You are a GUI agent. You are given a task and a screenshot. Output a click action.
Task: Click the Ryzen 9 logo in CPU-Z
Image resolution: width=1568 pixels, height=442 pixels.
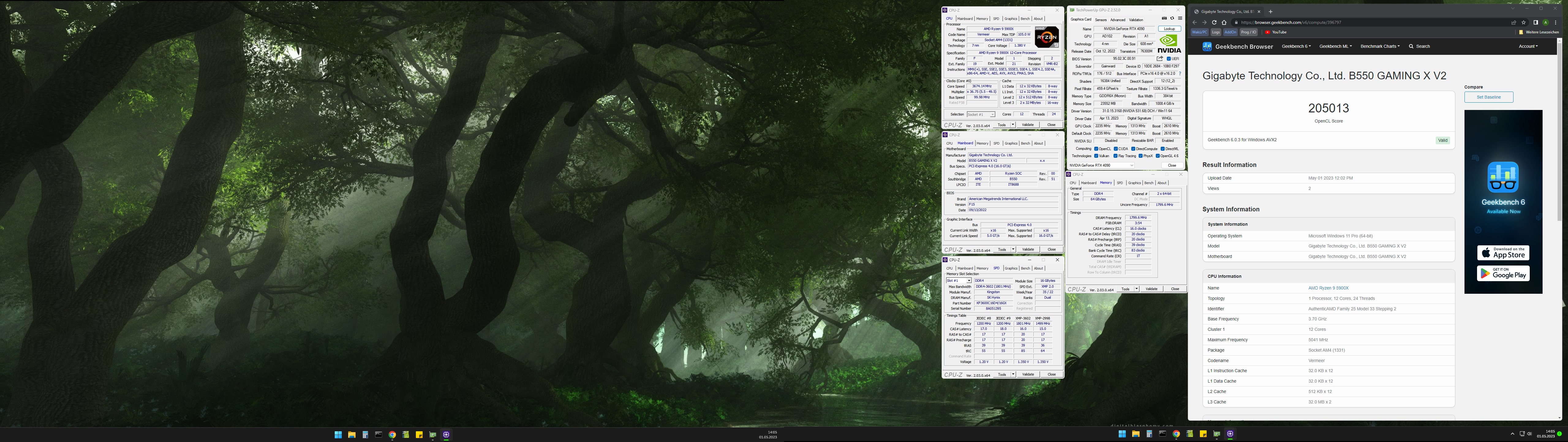pos(1047,37)
